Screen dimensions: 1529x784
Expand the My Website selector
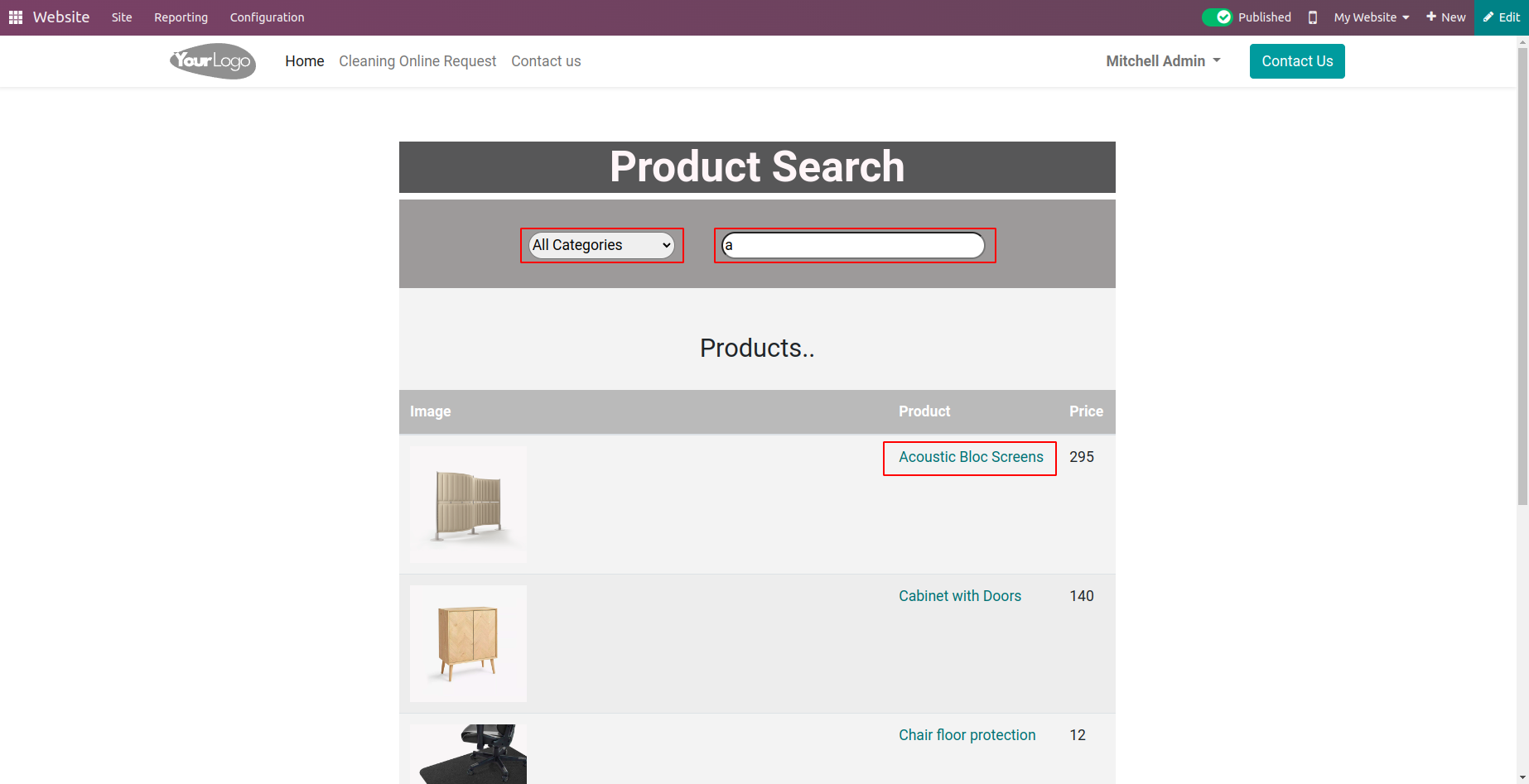point(1372,17)
